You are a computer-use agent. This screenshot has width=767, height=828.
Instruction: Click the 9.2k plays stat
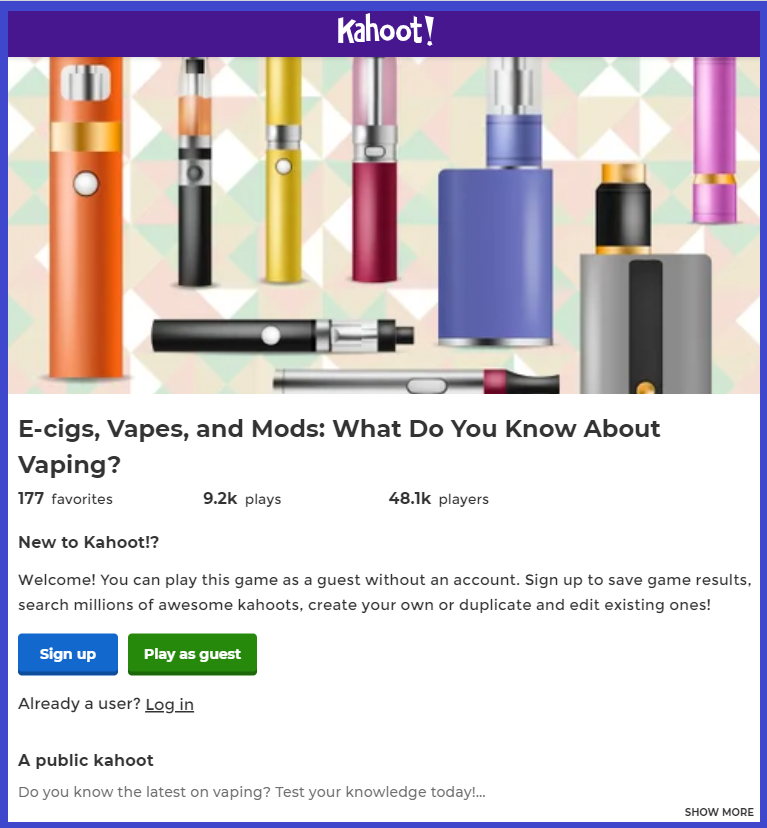point(242,498)
